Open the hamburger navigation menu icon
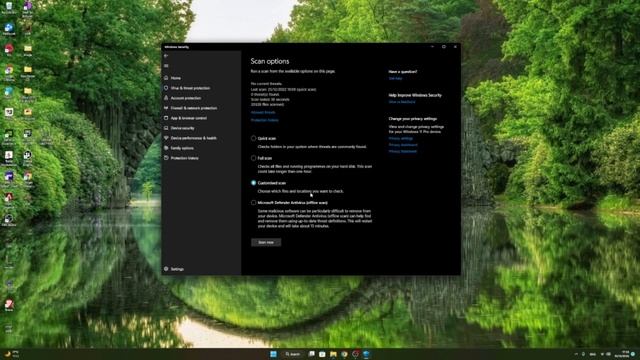Image resolution: width=640 pixels, height=360 pixels. (166, 66)
